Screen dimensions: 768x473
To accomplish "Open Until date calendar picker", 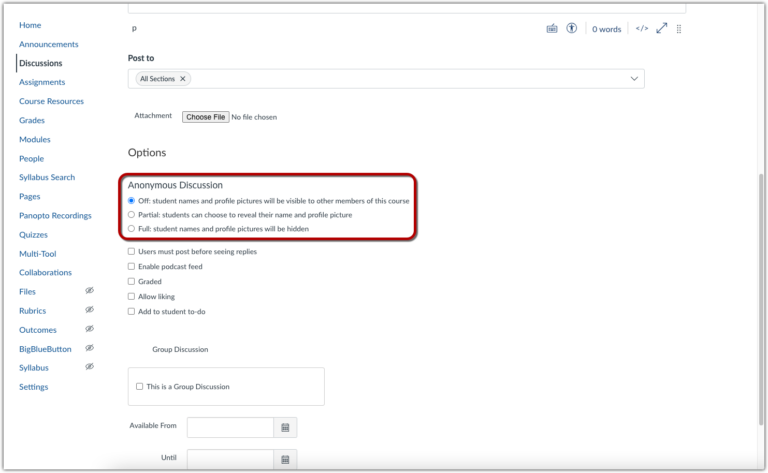I will pos(285,459).
